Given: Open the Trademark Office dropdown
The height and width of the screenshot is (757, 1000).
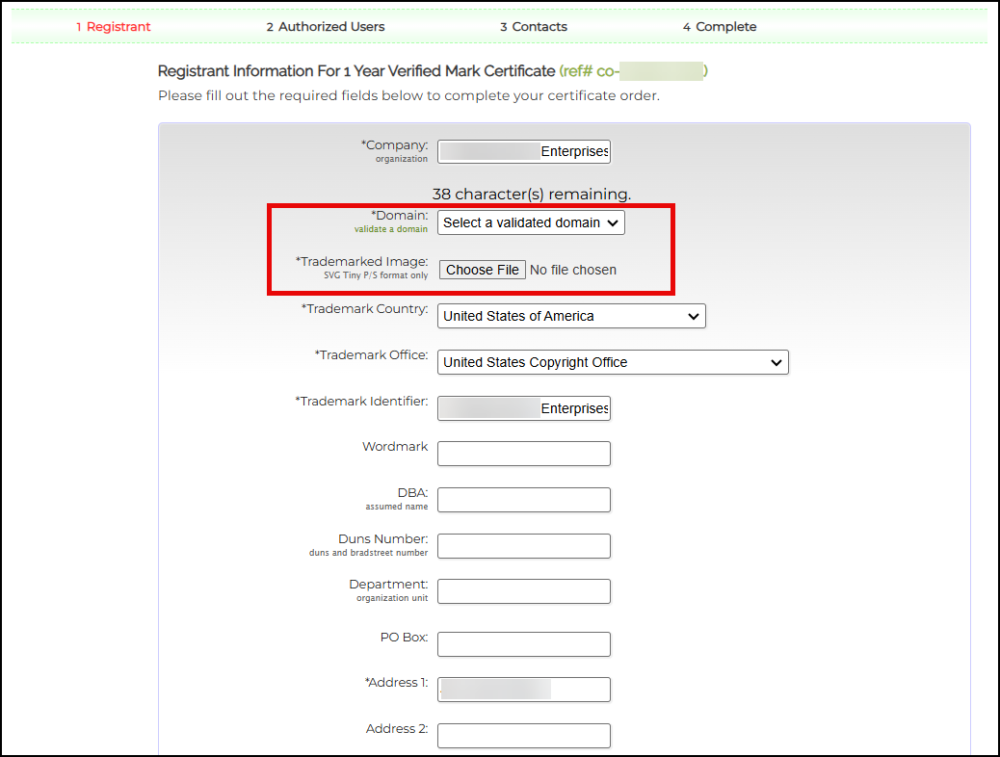Looking at the screenshot, I should coord(612,362).
